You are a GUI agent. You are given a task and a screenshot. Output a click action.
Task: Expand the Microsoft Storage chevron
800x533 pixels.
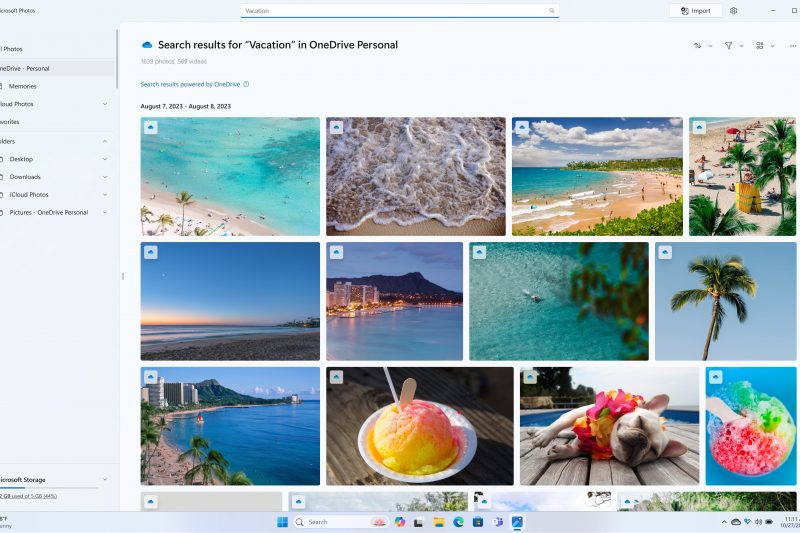point(105,479)
